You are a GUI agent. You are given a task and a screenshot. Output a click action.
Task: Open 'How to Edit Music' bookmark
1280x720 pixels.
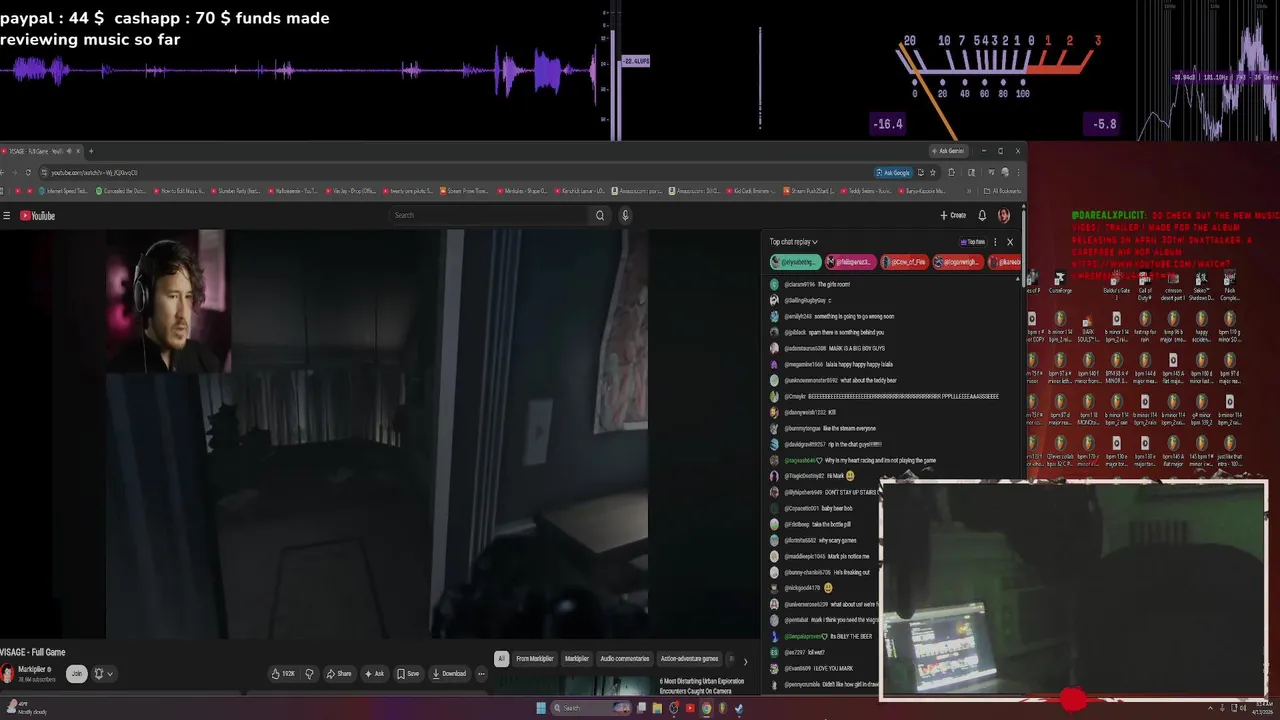179,191
